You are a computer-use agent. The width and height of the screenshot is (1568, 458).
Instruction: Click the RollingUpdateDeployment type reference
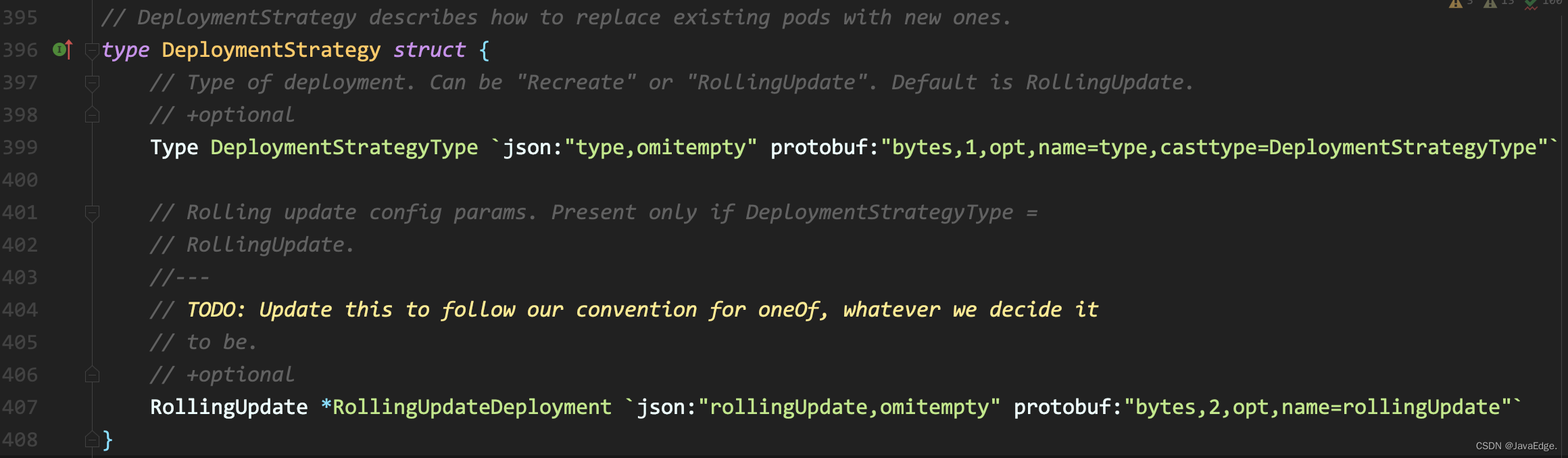pos(472,407)
